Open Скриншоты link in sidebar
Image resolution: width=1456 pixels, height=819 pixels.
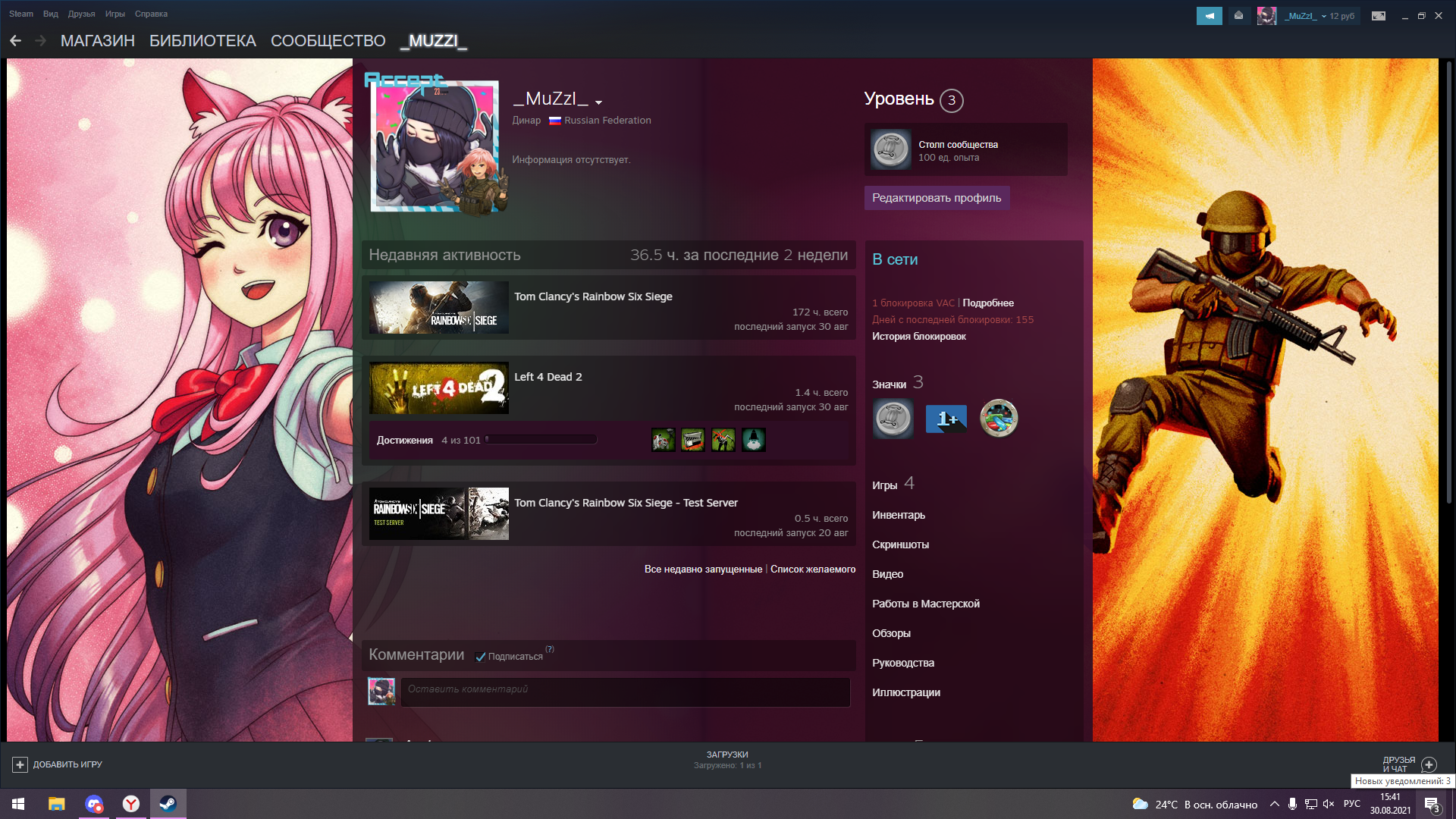pyautogui.click(x=900, y=544)
